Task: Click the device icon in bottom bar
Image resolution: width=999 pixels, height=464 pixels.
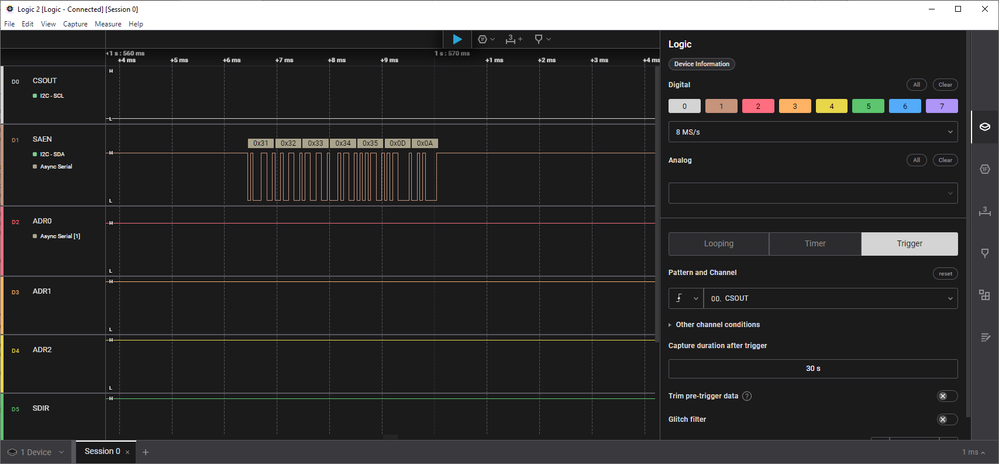Action: (x=12, y=452)
